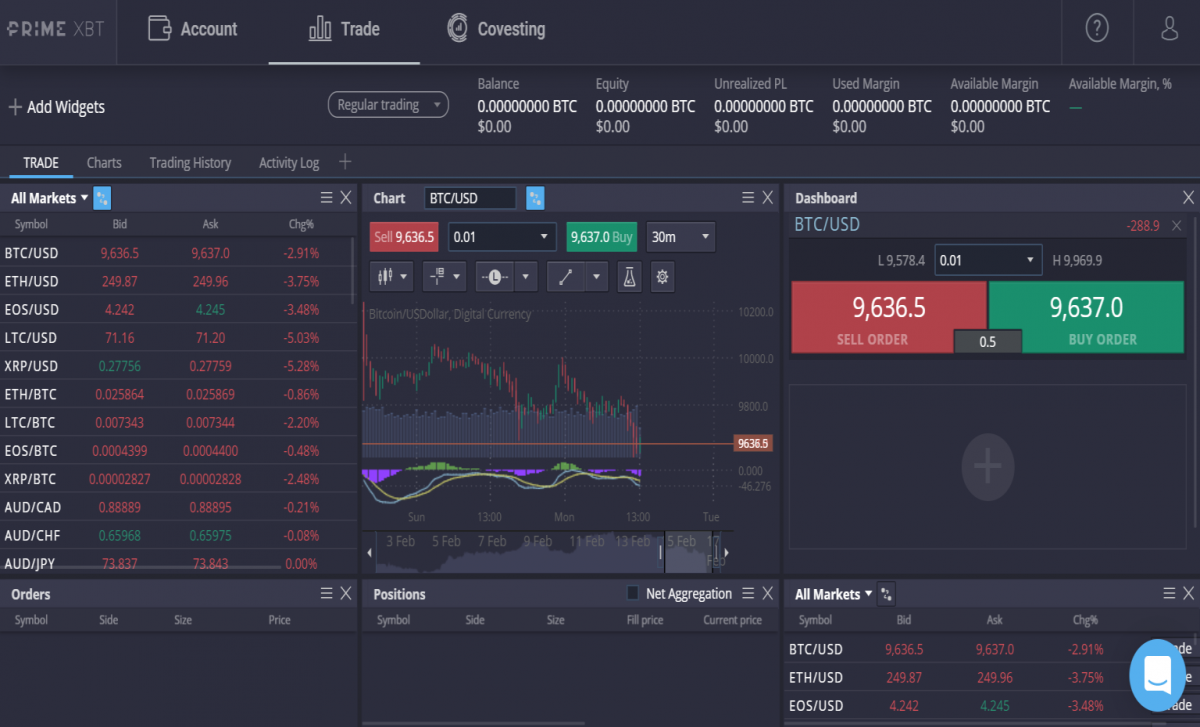Open chart settings gear icon
The height and width of the screenshot is (727, 1200).
(x=662, y=276)
